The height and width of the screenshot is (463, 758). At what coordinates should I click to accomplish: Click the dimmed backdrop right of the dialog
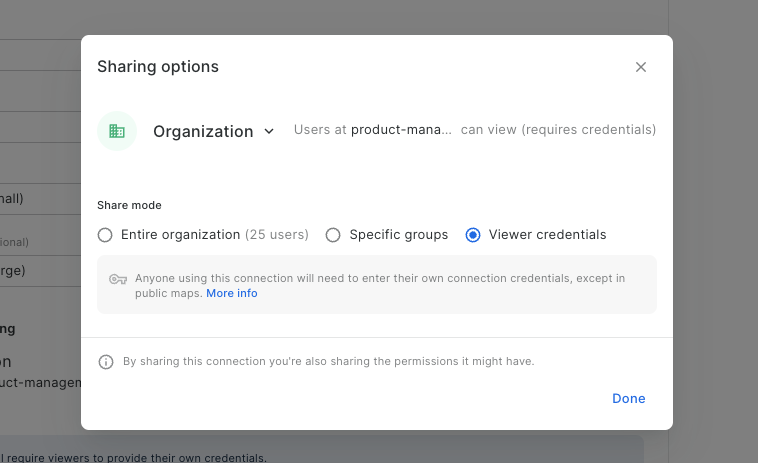[x=715, y=230]
